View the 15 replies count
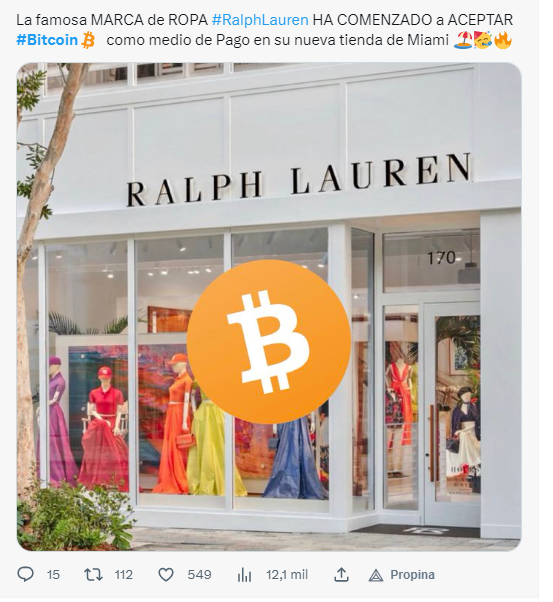This screenshot has height=602, width=553. [x=53, y=575]
